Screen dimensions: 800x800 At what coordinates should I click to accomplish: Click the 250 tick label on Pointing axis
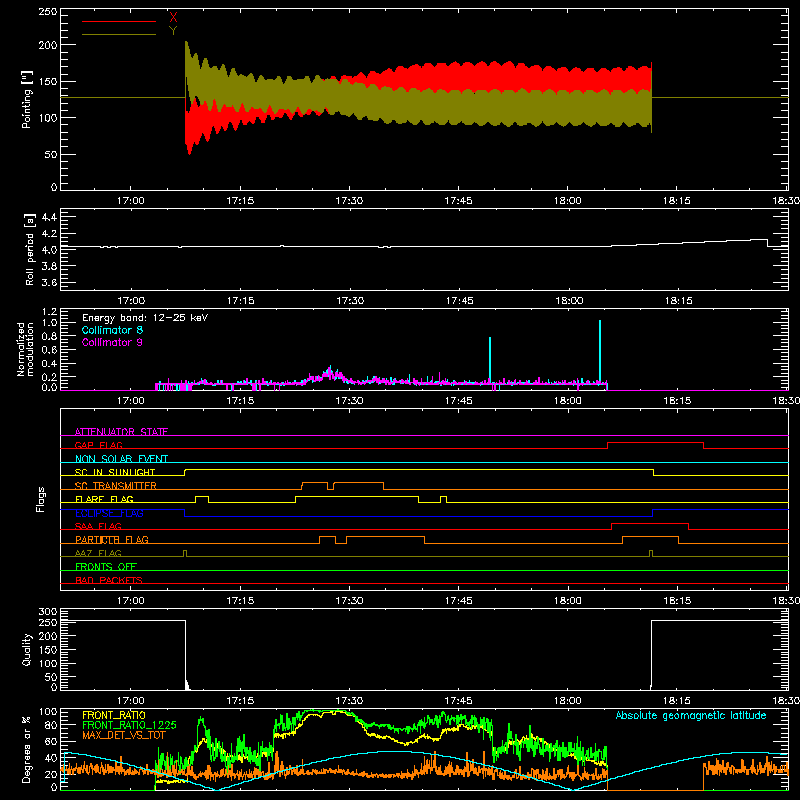tap(48, 12)
